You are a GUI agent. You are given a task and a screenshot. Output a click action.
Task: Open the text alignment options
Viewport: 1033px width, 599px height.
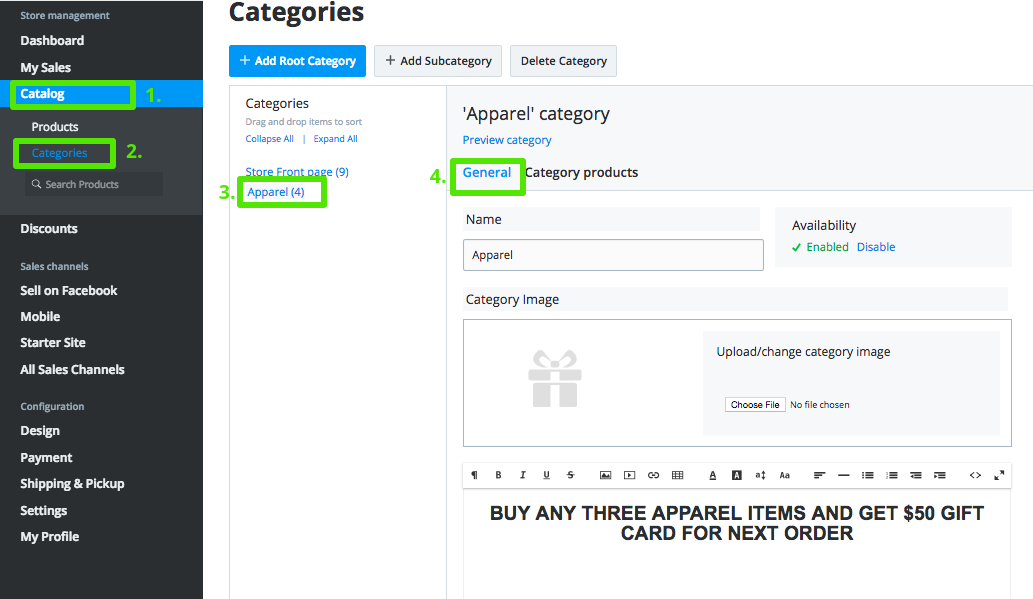[x=819, y=475]
